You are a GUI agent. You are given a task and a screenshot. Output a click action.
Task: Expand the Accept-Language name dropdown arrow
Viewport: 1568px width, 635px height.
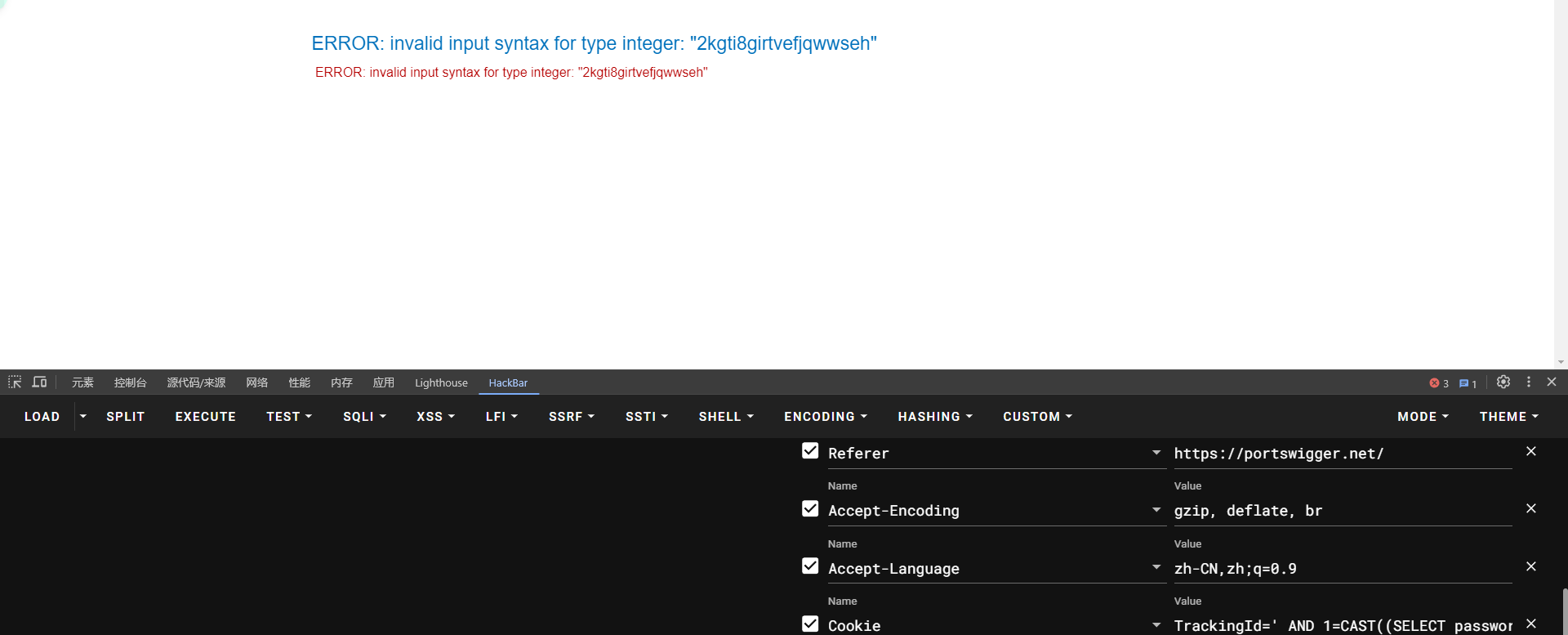click(x=1156, y=567)
